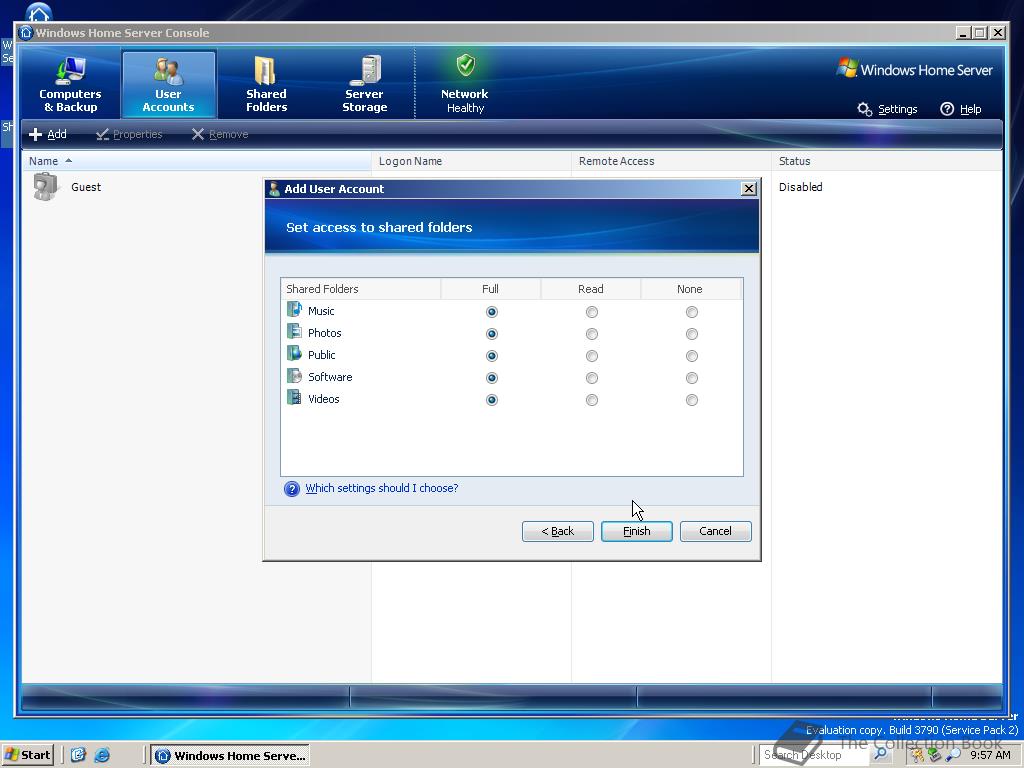Click the Public shared folder icon
Image resolution: width=1024 pixels, height=768 pixels.
295,353
